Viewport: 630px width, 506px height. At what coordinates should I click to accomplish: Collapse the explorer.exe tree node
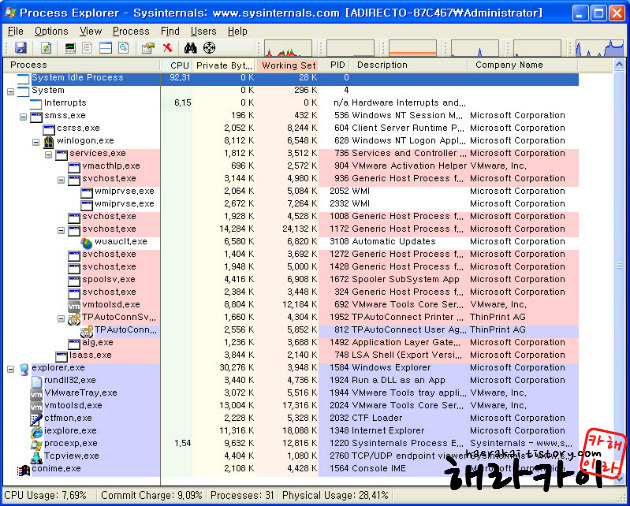[10, 369]
